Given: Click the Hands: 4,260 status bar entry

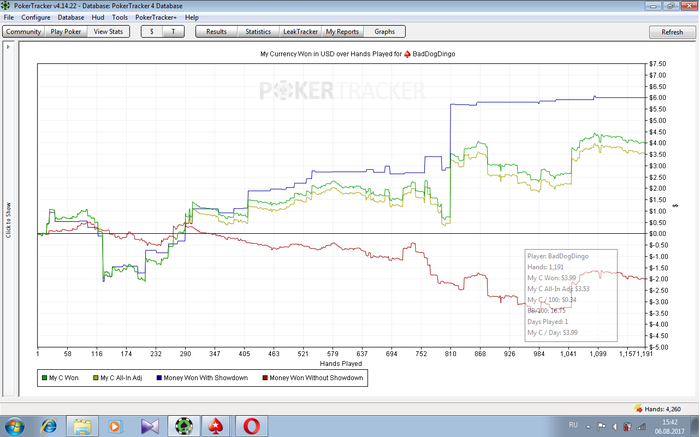Looking at the screenshot, I should tap(662, 409).
